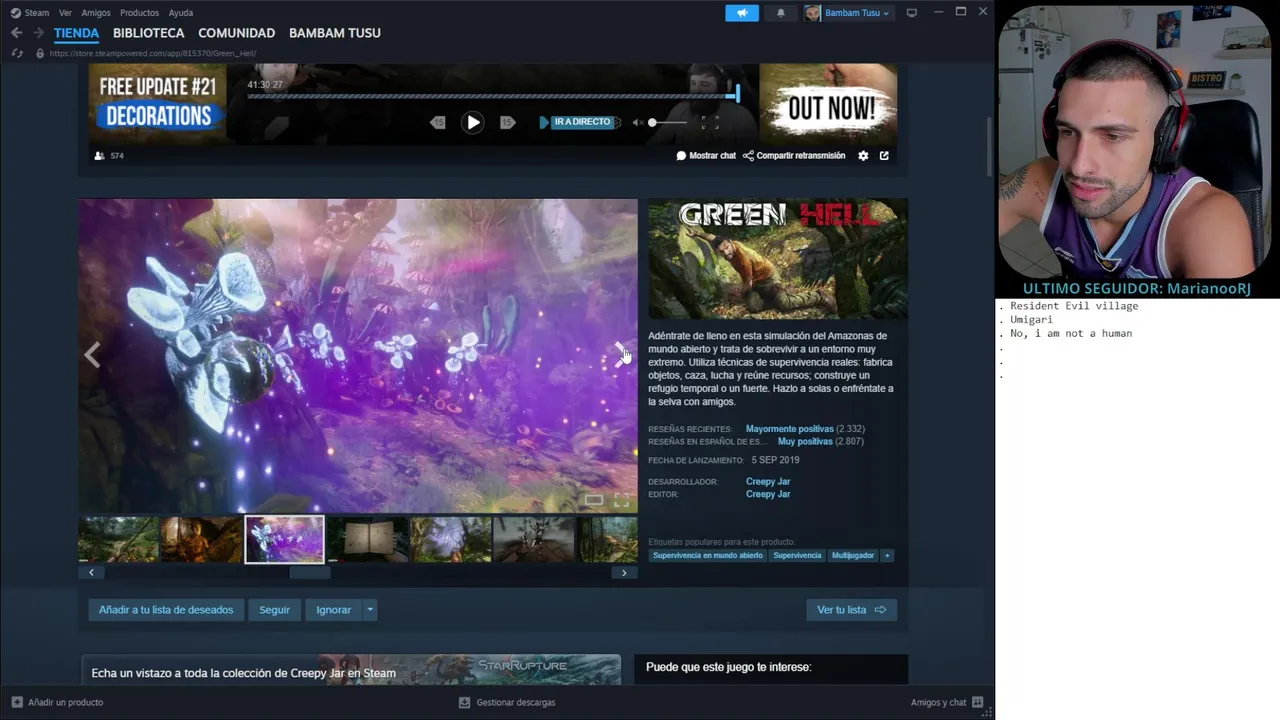Screen dimensions: 1280x720
Task: Switch to the BIBLIOTECA tab
Action: pos(148,33)
